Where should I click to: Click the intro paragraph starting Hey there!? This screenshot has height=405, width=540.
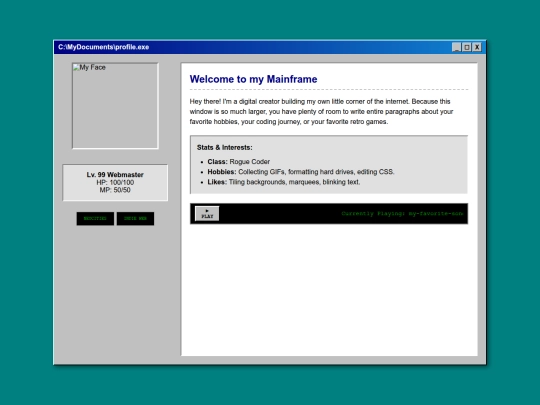pos(321,112)
